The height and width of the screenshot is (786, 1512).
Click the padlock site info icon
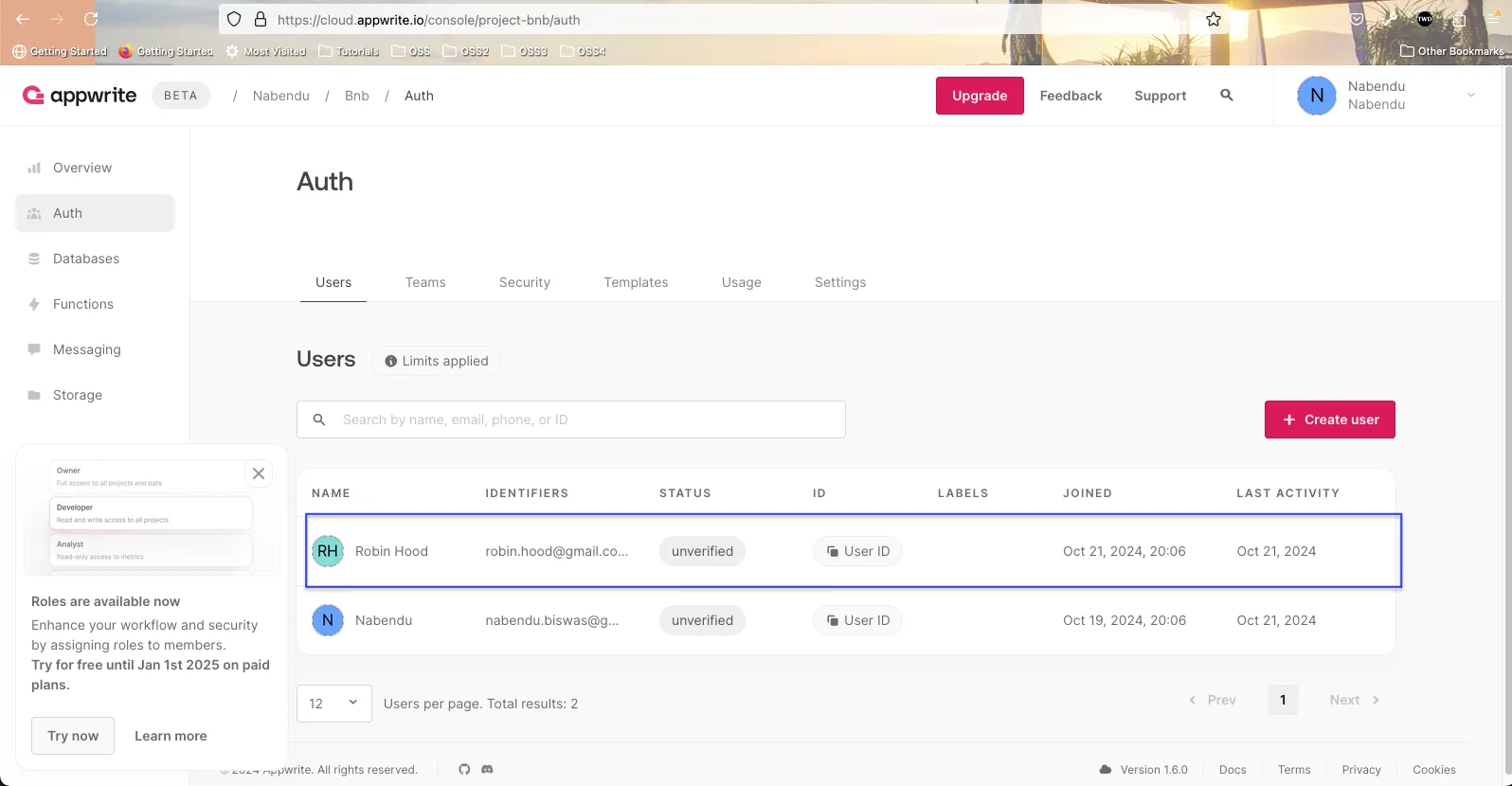pyautogui.click(x=261, y=19)
